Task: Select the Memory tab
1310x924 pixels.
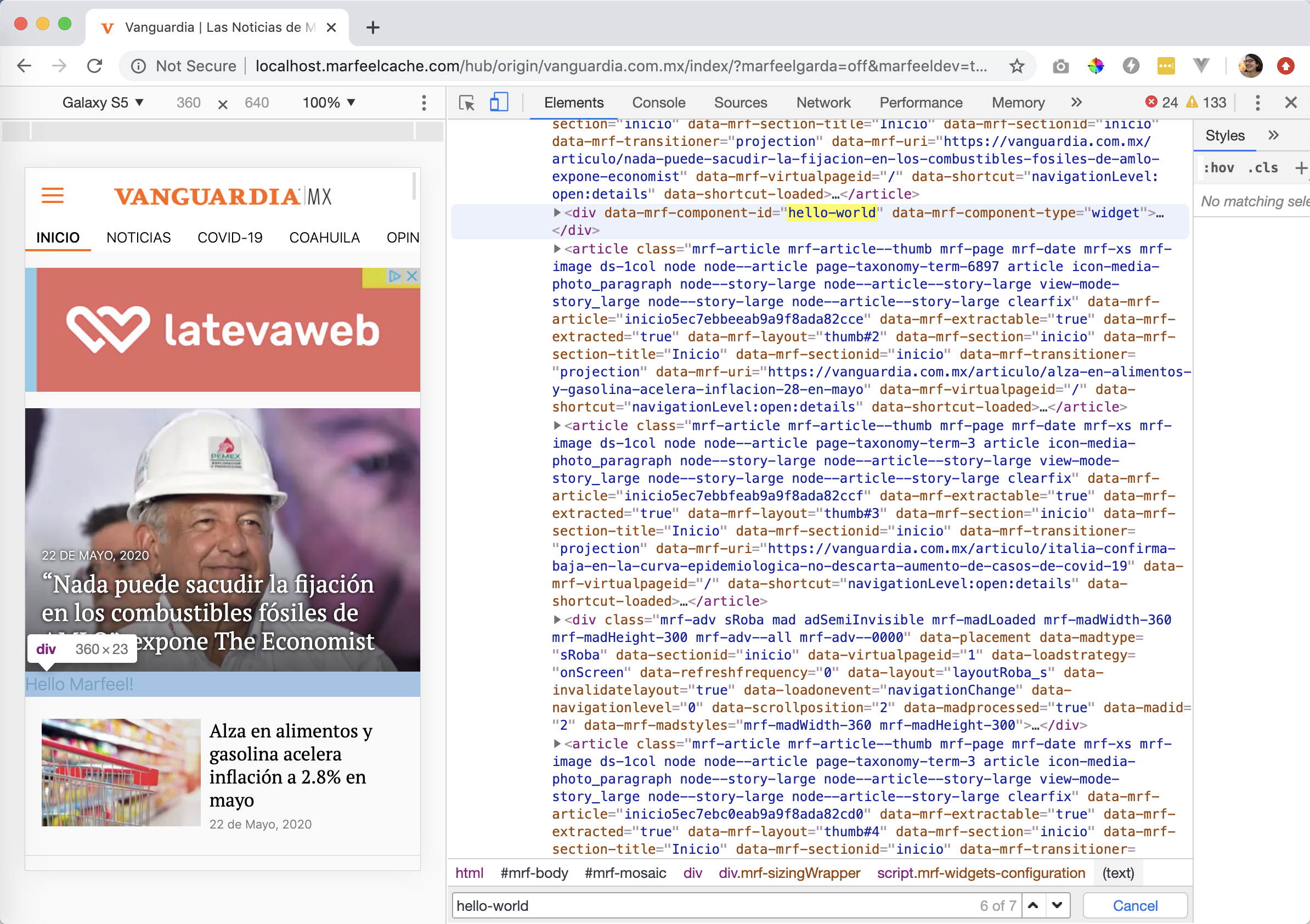Action: click(x=1018, y=103)
